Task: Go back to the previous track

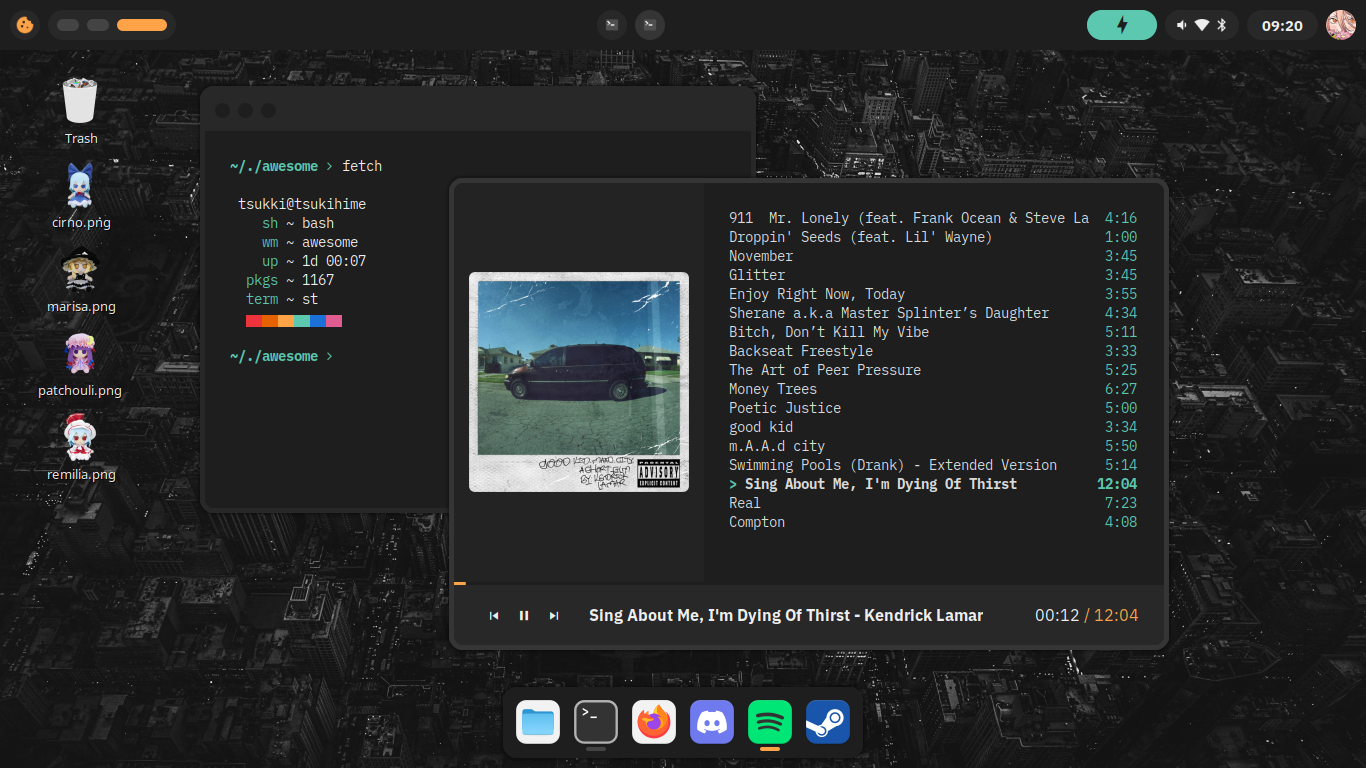Action: [x=494, y=616]
